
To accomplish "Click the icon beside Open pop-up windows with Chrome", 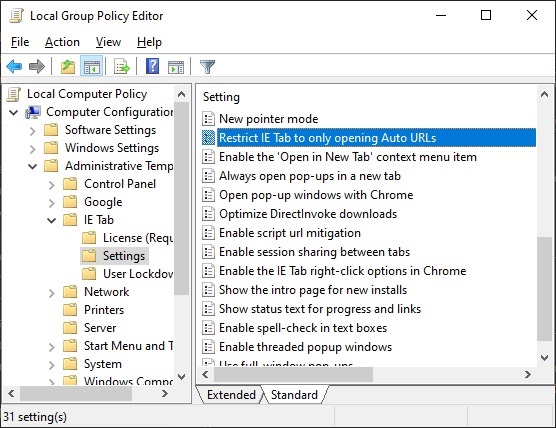I will point(208,195).
